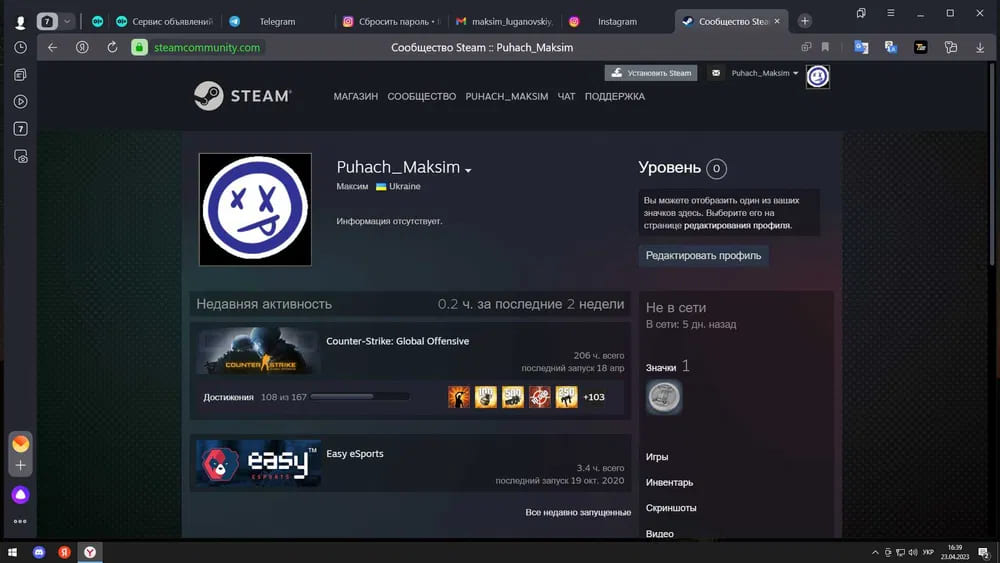Expand the tab group dropdown chevron
The image size is (1000, 563).
tap(67, 22)
